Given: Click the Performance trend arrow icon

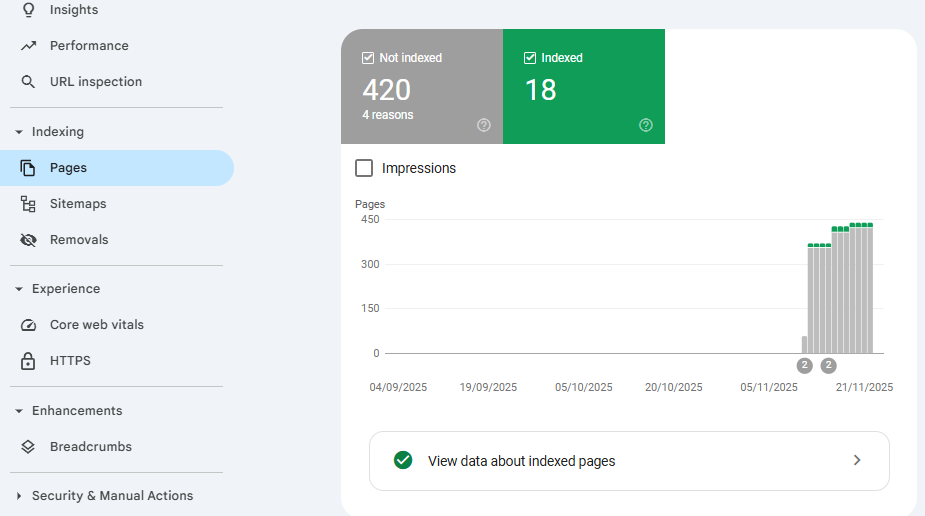Looking at the screenshot, I should [28, 46].
